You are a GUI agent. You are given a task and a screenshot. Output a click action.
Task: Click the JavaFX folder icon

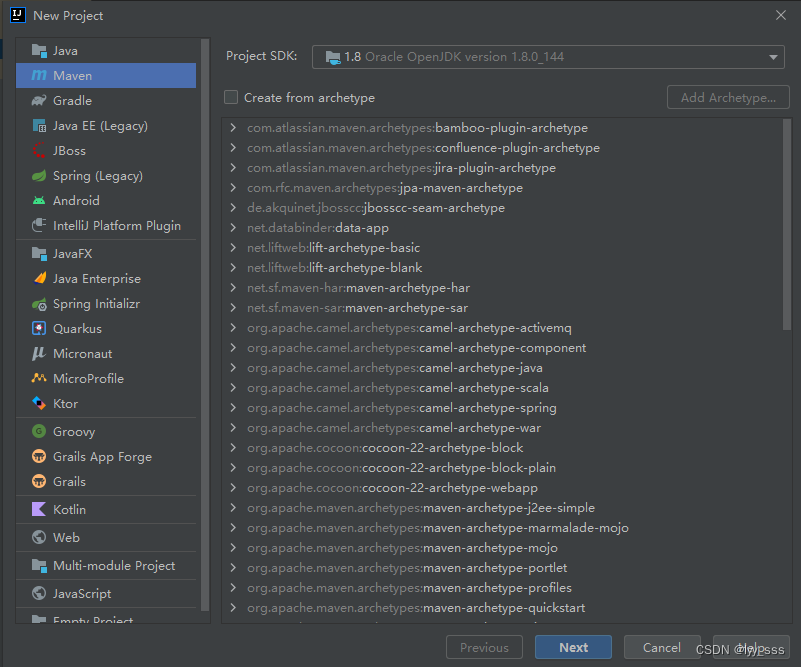(39, 253)
